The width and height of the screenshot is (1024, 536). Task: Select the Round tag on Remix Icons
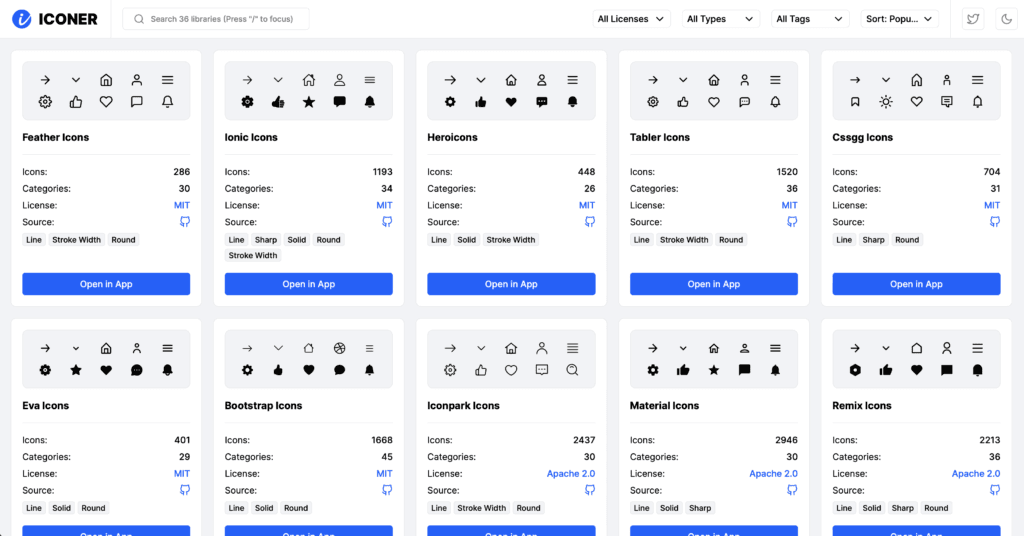coord(936,508)
